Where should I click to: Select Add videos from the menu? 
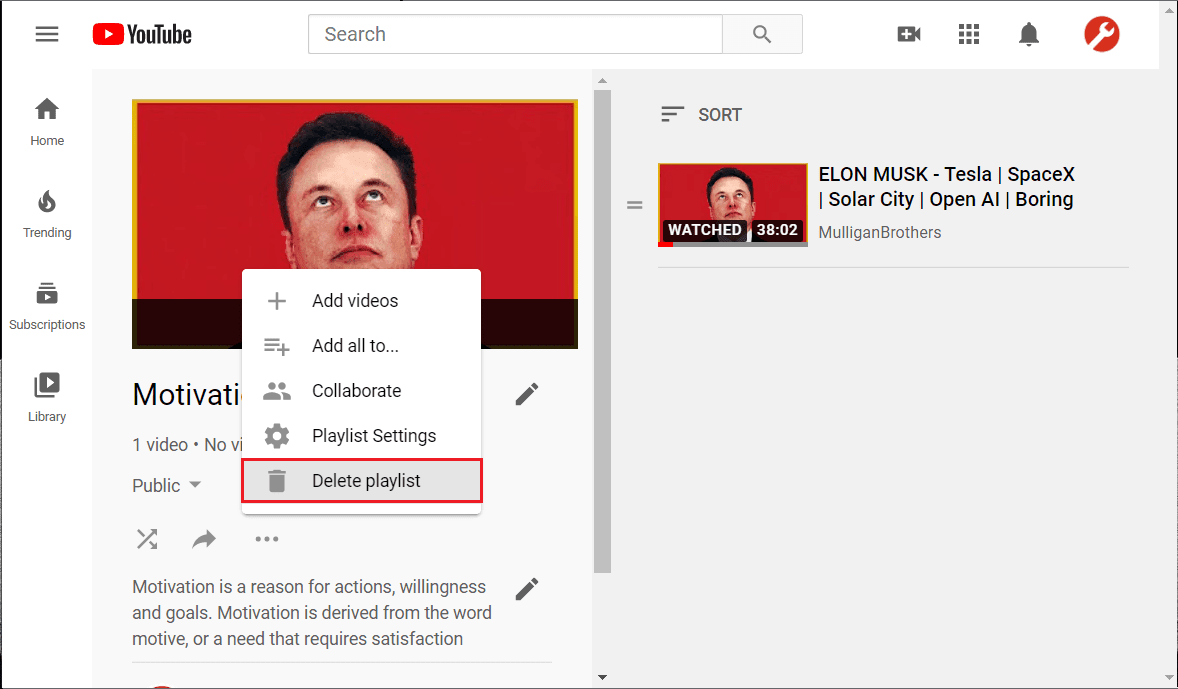pos(355,300)
